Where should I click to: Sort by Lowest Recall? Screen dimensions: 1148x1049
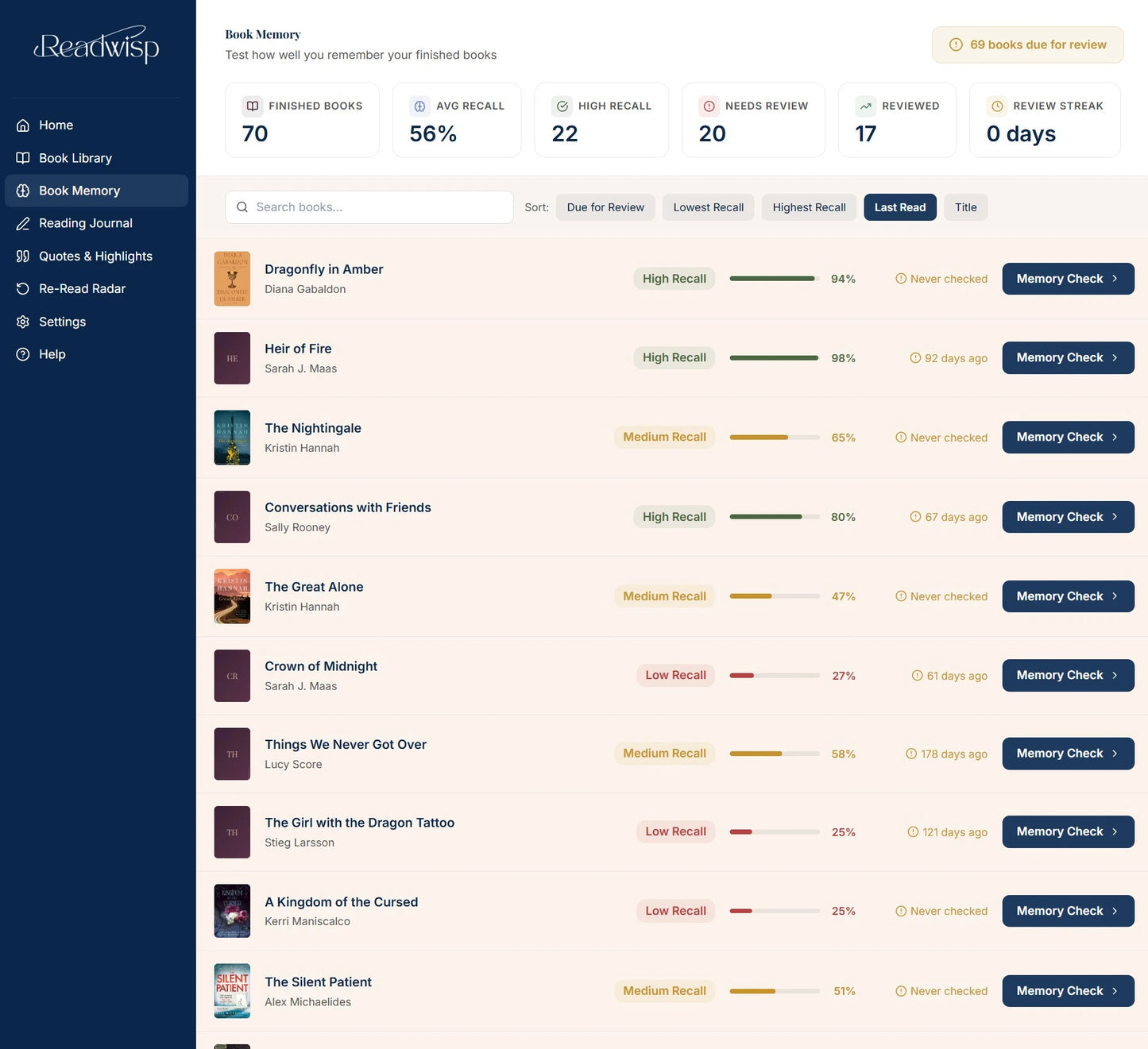709,207
